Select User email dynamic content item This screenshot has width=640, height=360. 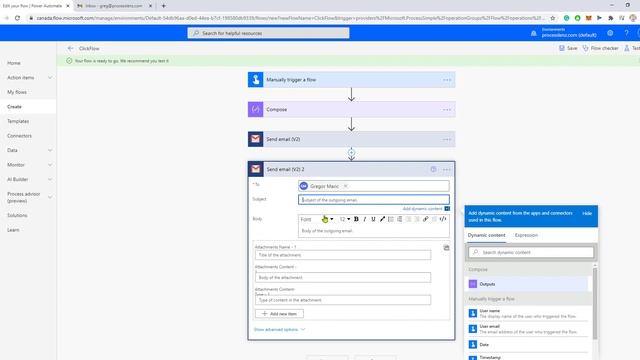click(528, 329)
